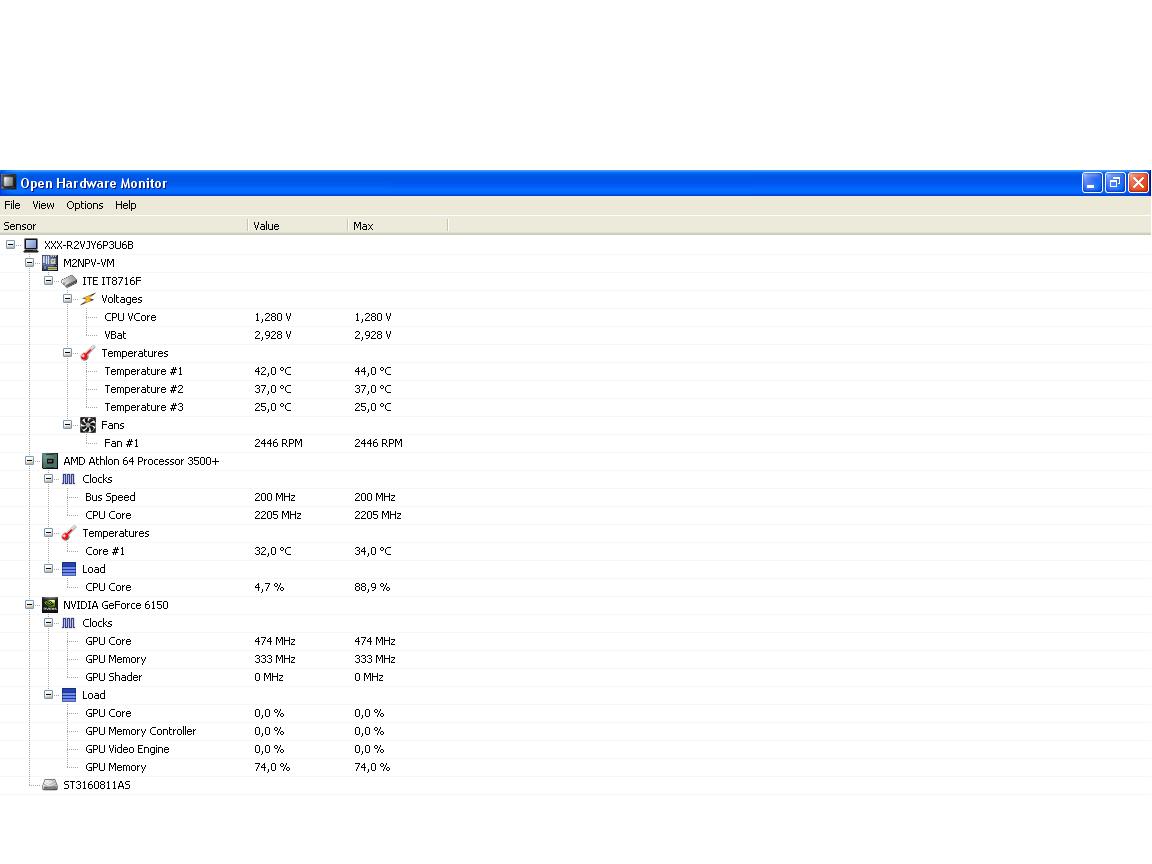Click the 74,0 % GPU Memory value
Image resolution: width=1152 pixels, height=864 pixels.
272,767
